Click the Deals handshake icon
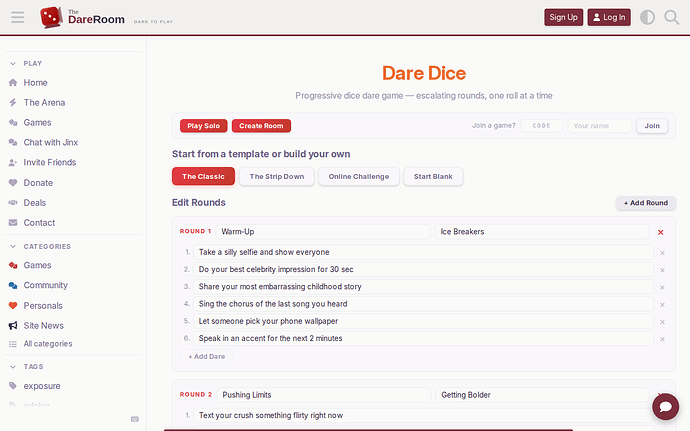 13,203
